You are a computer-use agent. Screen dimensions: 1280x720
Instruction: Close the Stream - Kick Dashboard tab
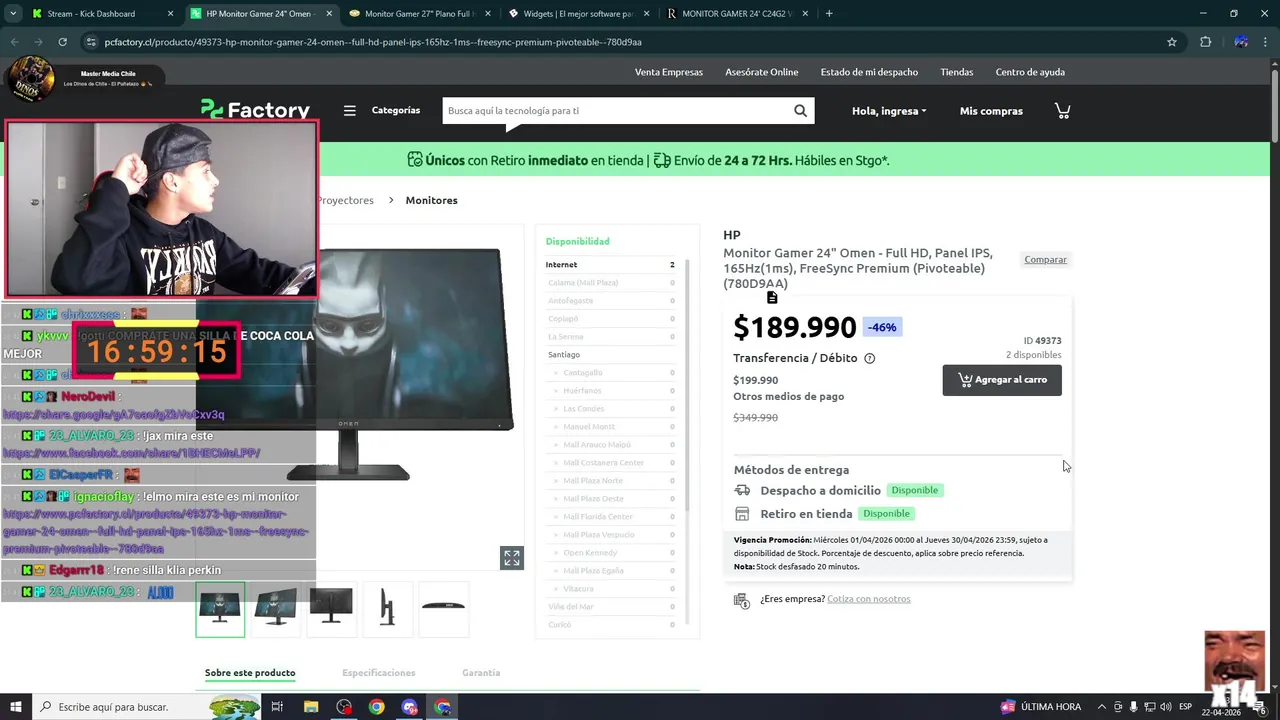pos(170,14)
